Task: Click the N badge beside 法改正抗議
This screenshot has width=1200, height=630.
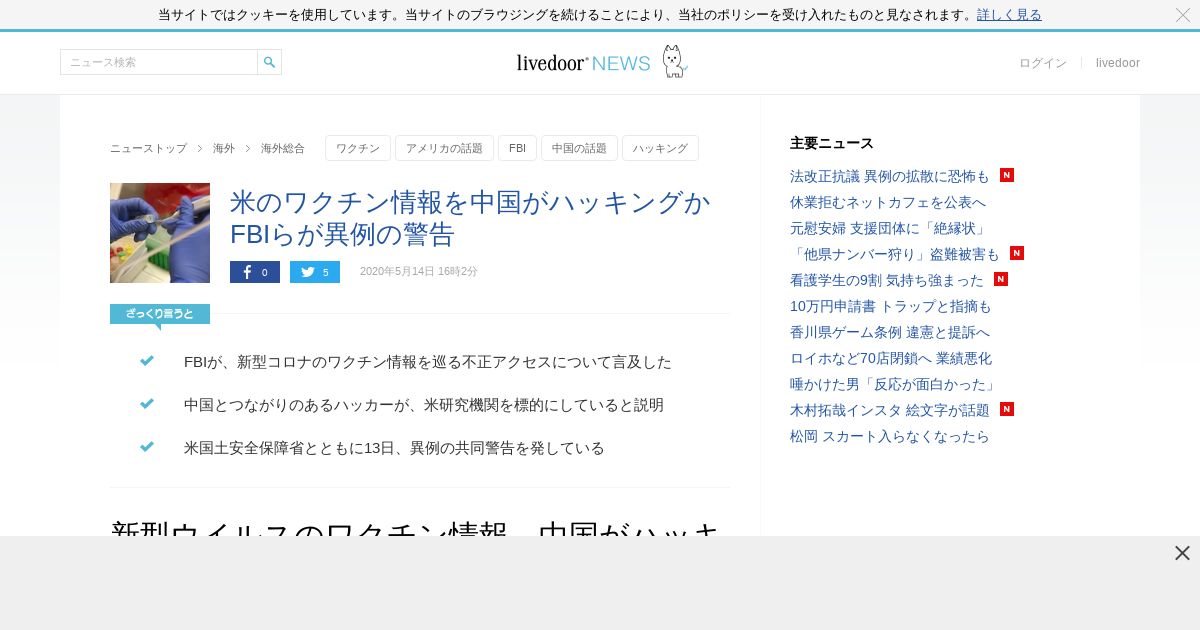Action: [1007, 175]
